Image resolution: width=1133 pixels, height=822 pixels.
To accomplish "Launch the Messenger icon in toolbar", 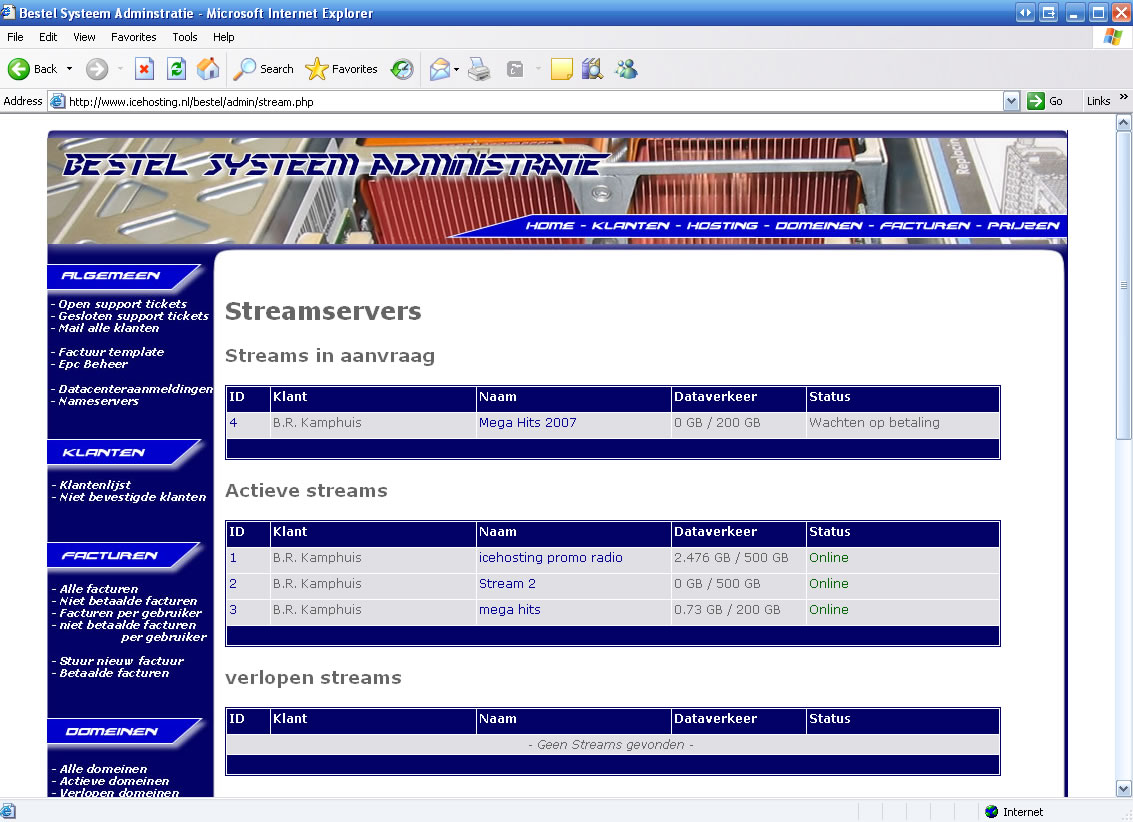I will tap(627, 69).
